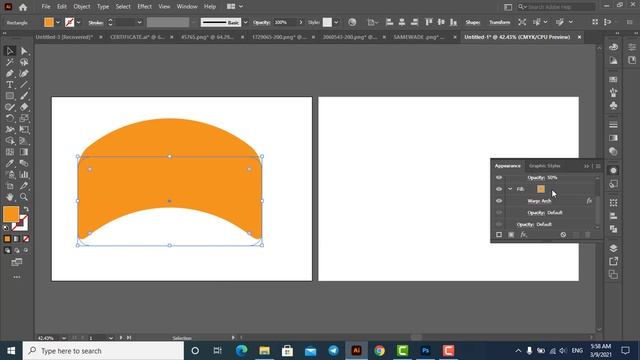Click Add New Effect fx icon in Appearance panel
The image size is (640, 360).
click(524, 235)
